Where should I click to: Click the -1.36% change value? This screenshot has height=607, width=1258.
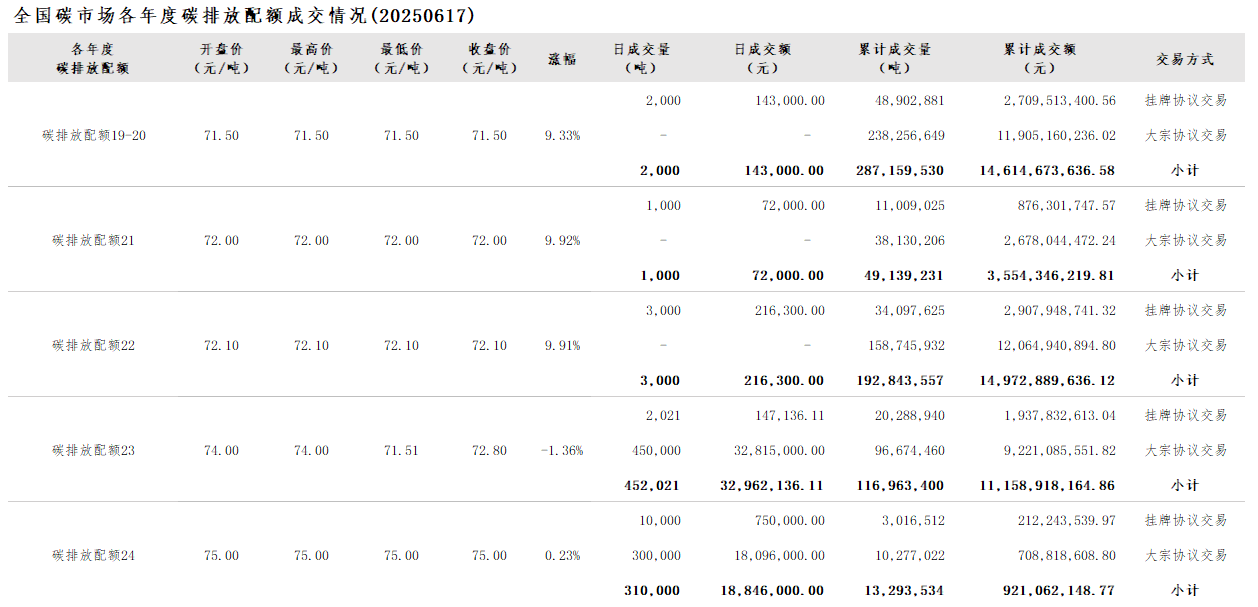562,450
